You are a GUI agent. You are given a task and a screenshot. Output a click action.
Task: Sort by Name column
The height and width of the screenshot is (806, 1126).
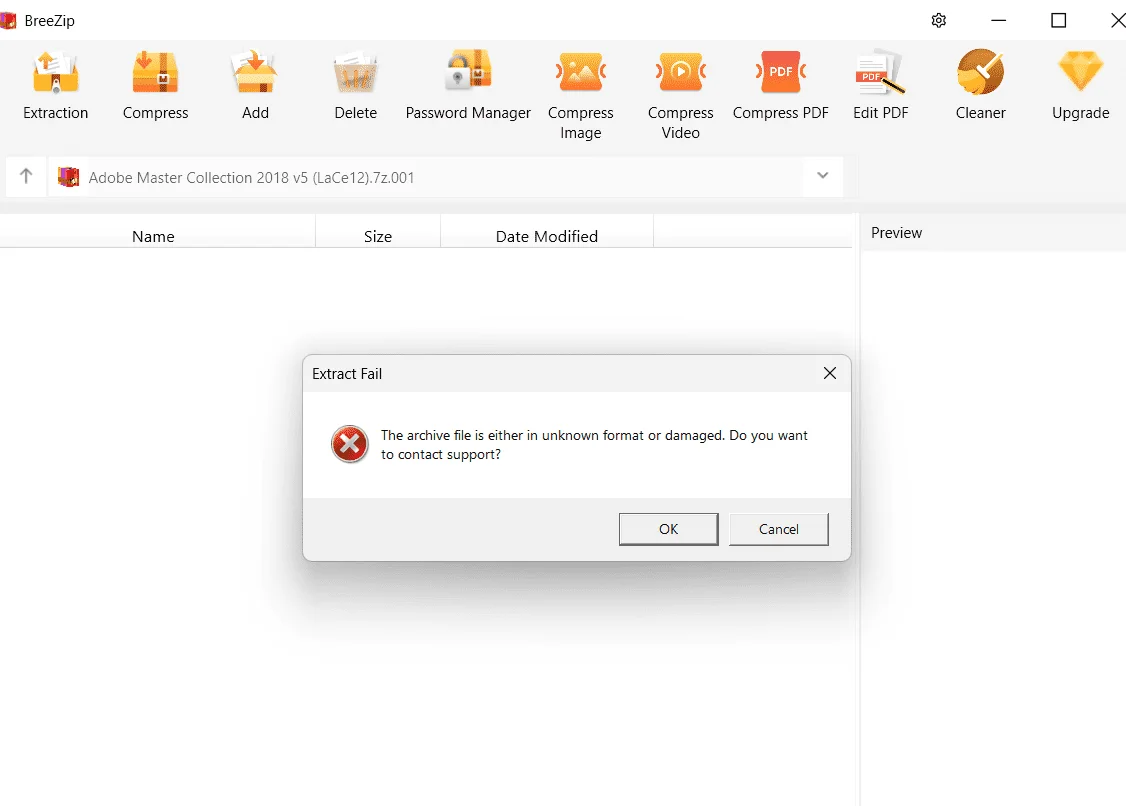click(153, 236)
